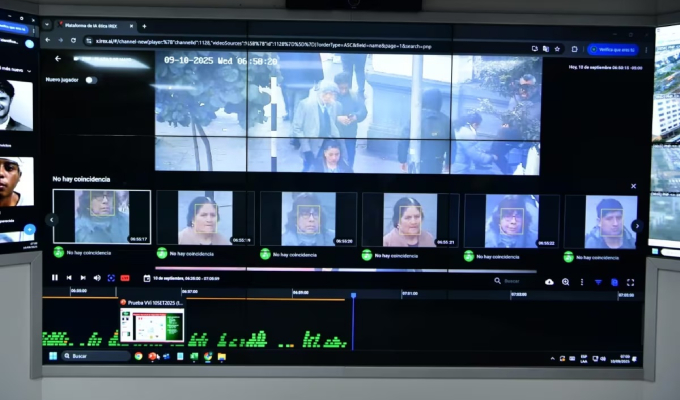
Task: Click the Buscar field in player toolbar
Action: (x=515, y=281)
